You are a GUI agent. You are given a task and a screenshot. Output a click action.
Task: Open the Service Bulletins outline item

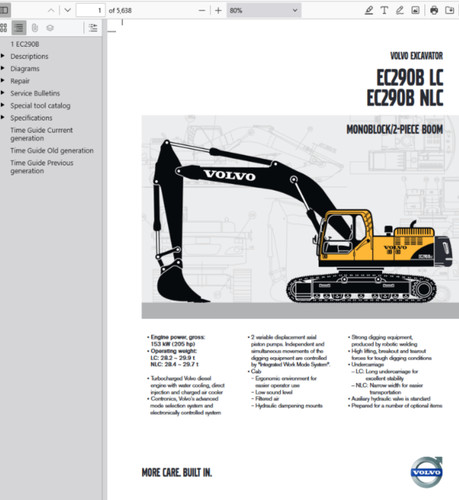35,93
